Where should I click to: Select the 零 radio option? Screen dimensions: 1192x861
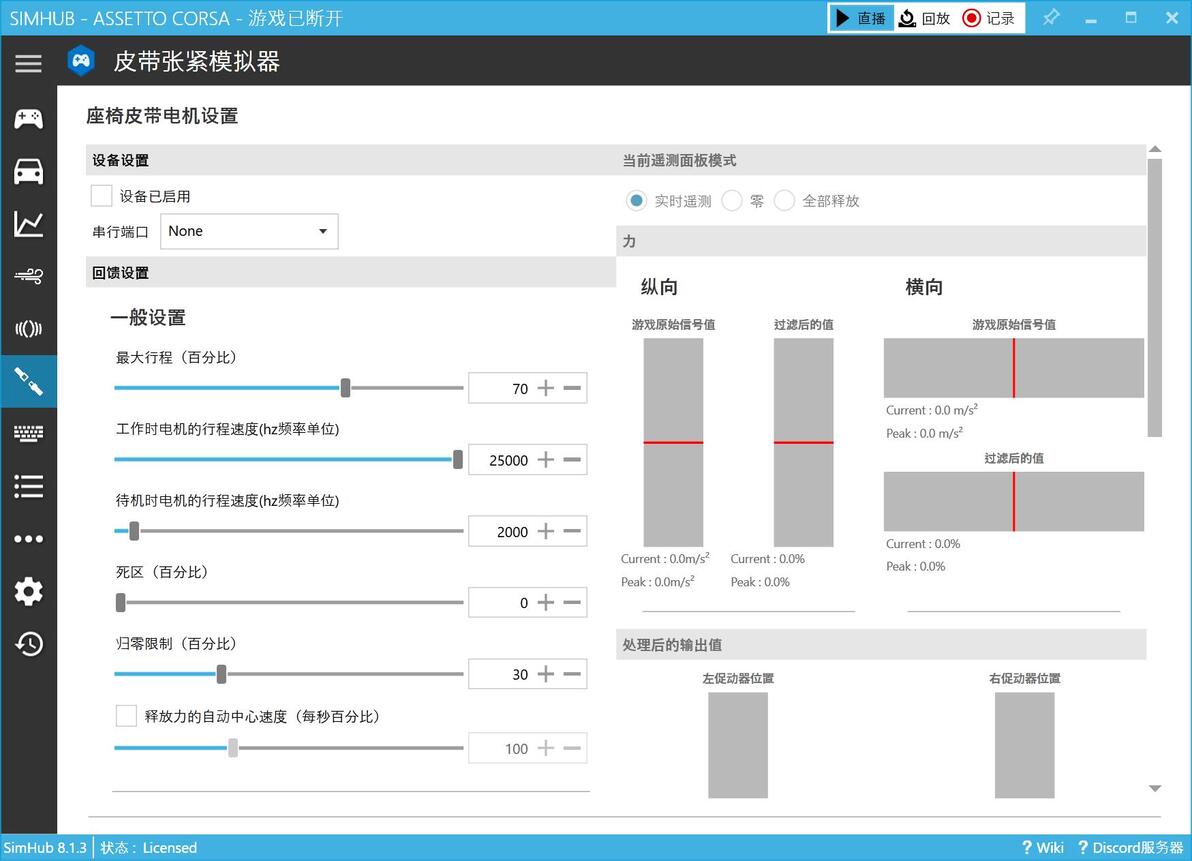click(x=732, y=201)
